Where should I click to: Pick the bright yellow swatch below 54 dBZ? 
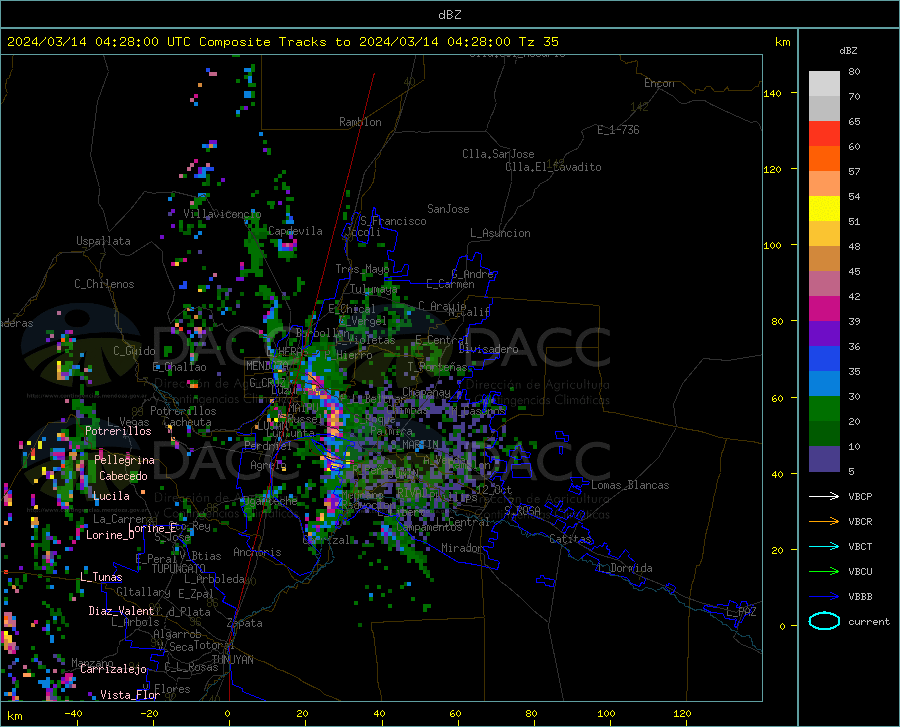point(824,209)
